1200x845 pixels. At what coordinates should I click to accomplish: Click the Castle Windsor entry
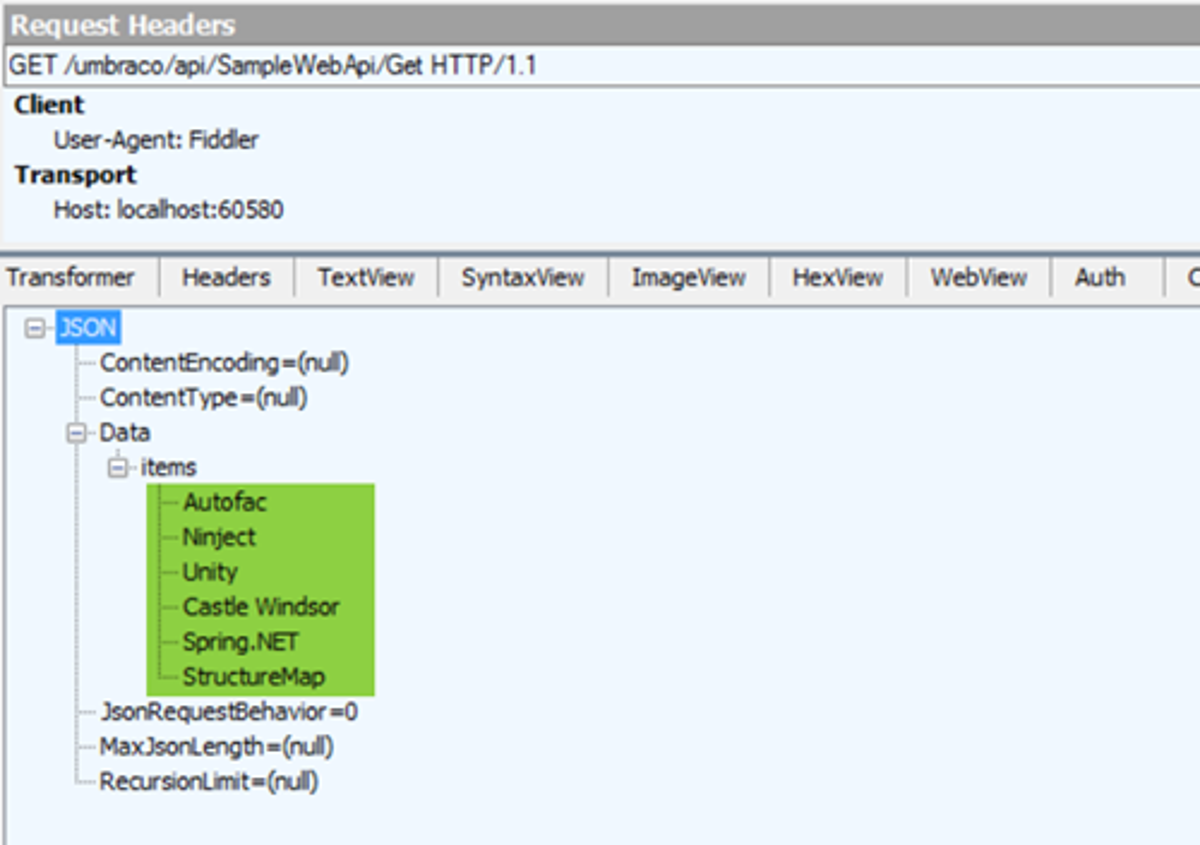[261, 607]
